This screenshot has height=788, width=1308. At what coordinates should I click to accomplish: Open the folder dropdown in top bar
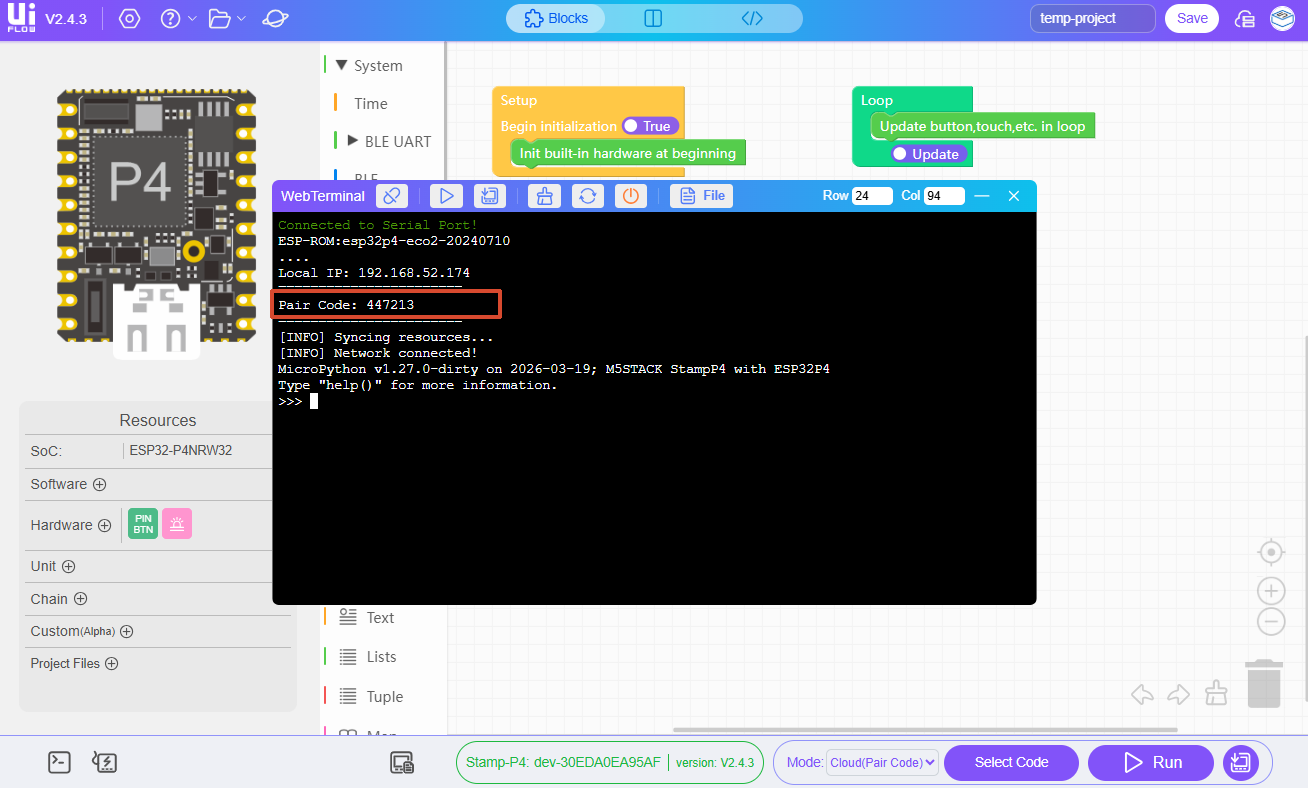tap(227, 19)
